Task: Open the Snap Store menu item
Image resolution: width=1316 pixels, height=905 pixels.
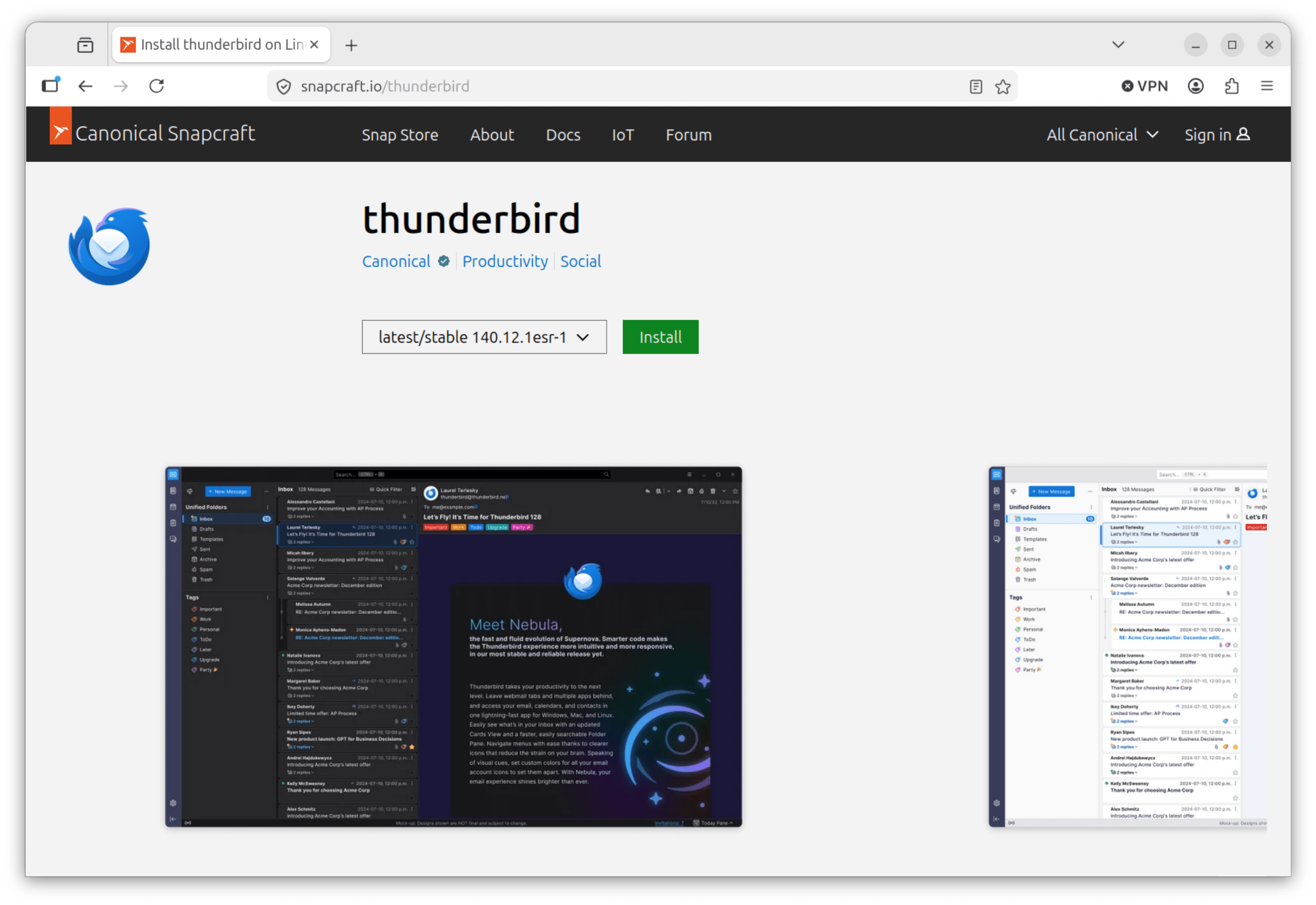Action: click(x=400, y=135)
